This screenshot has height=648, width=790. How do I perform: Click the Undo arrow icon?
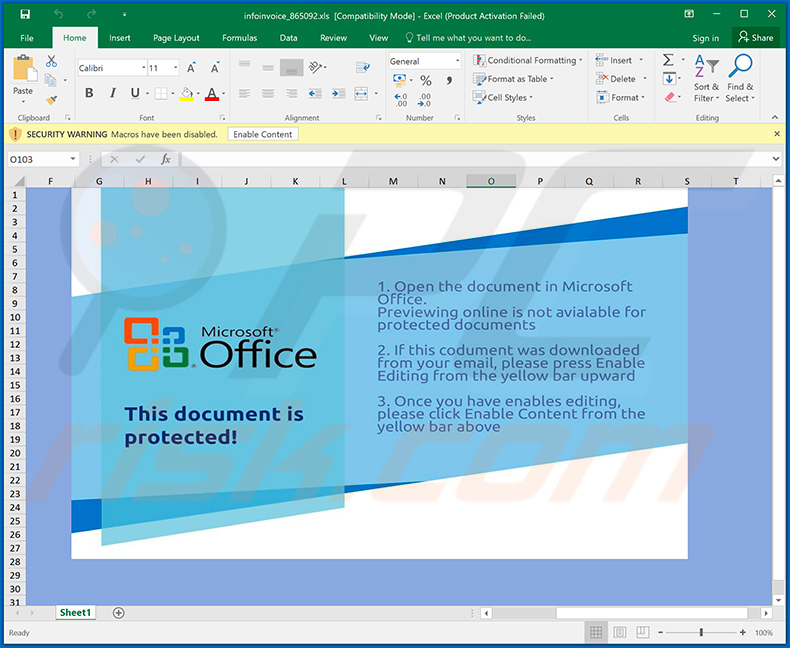pos(58,14)
